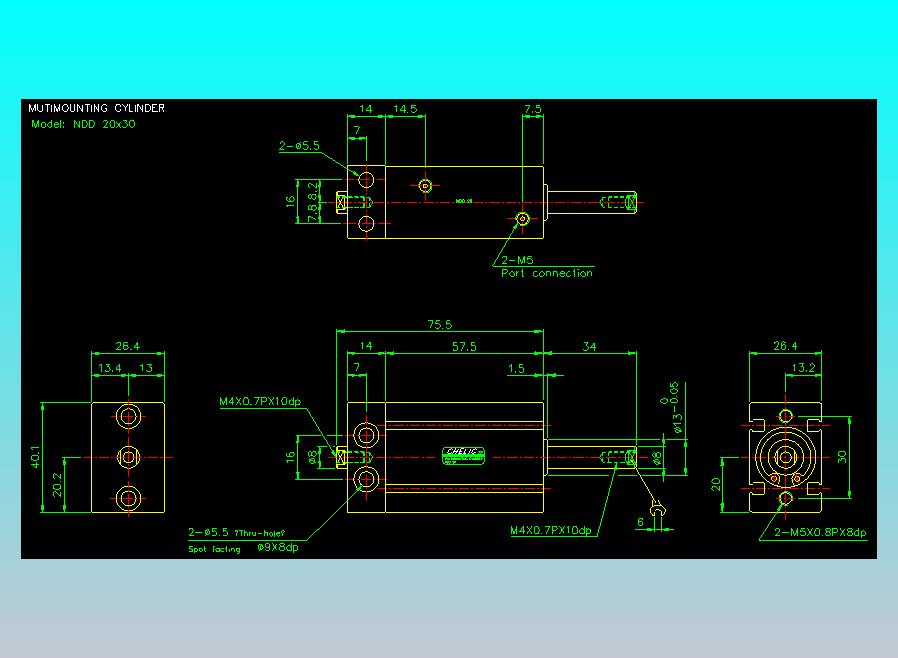Click the 2-M5 Port connection annotation
This screenshot has width=898, height=658.
coord(547,267)
